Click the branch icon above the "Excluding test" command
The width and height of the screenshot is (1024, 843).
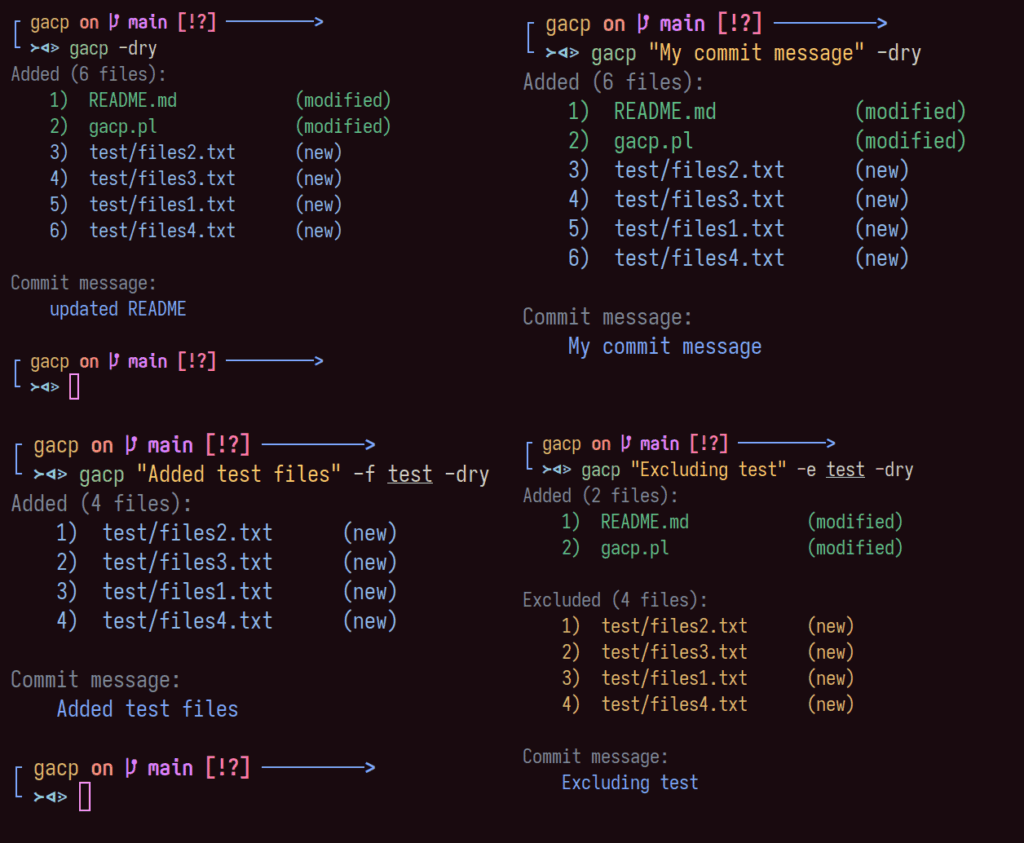tap(626, 444)
